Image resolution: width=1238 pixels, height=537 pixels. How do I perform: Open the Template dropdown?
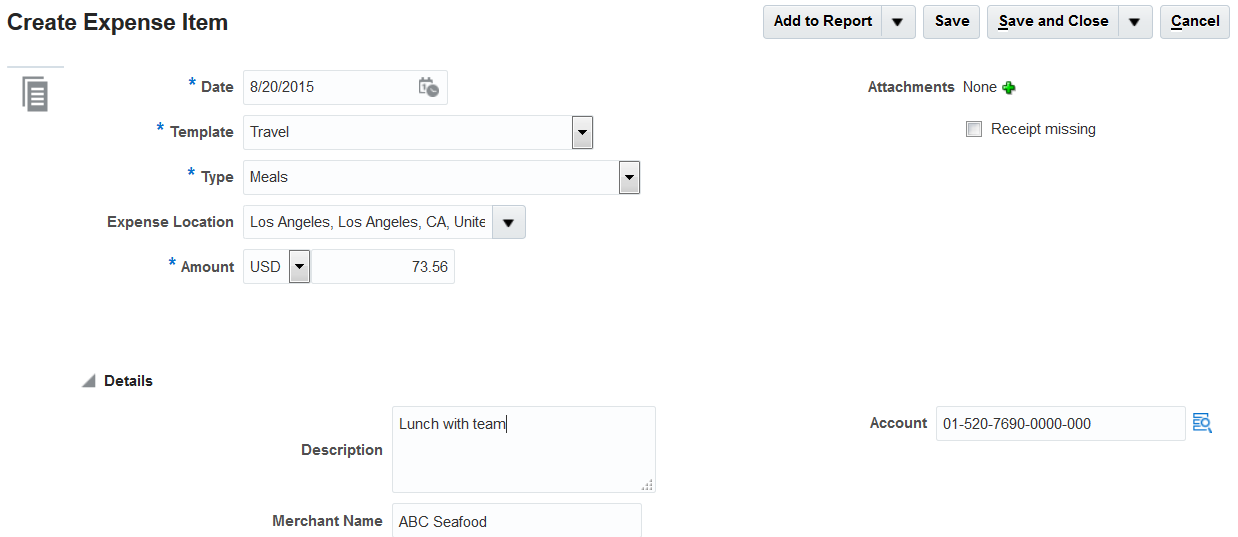click(582, 132)
